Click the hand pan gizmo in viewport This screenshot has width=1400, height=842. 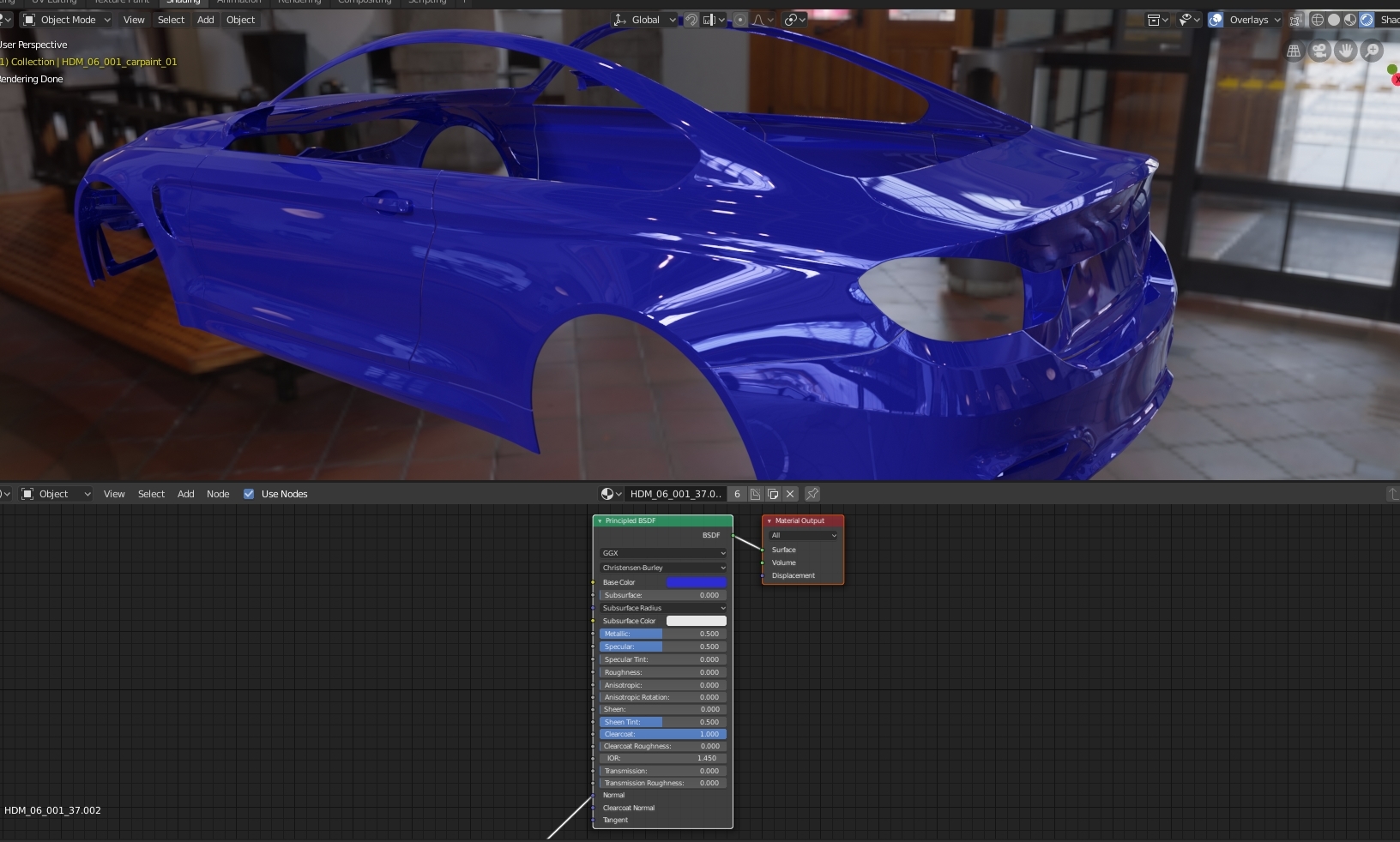tap(1346, 51)
